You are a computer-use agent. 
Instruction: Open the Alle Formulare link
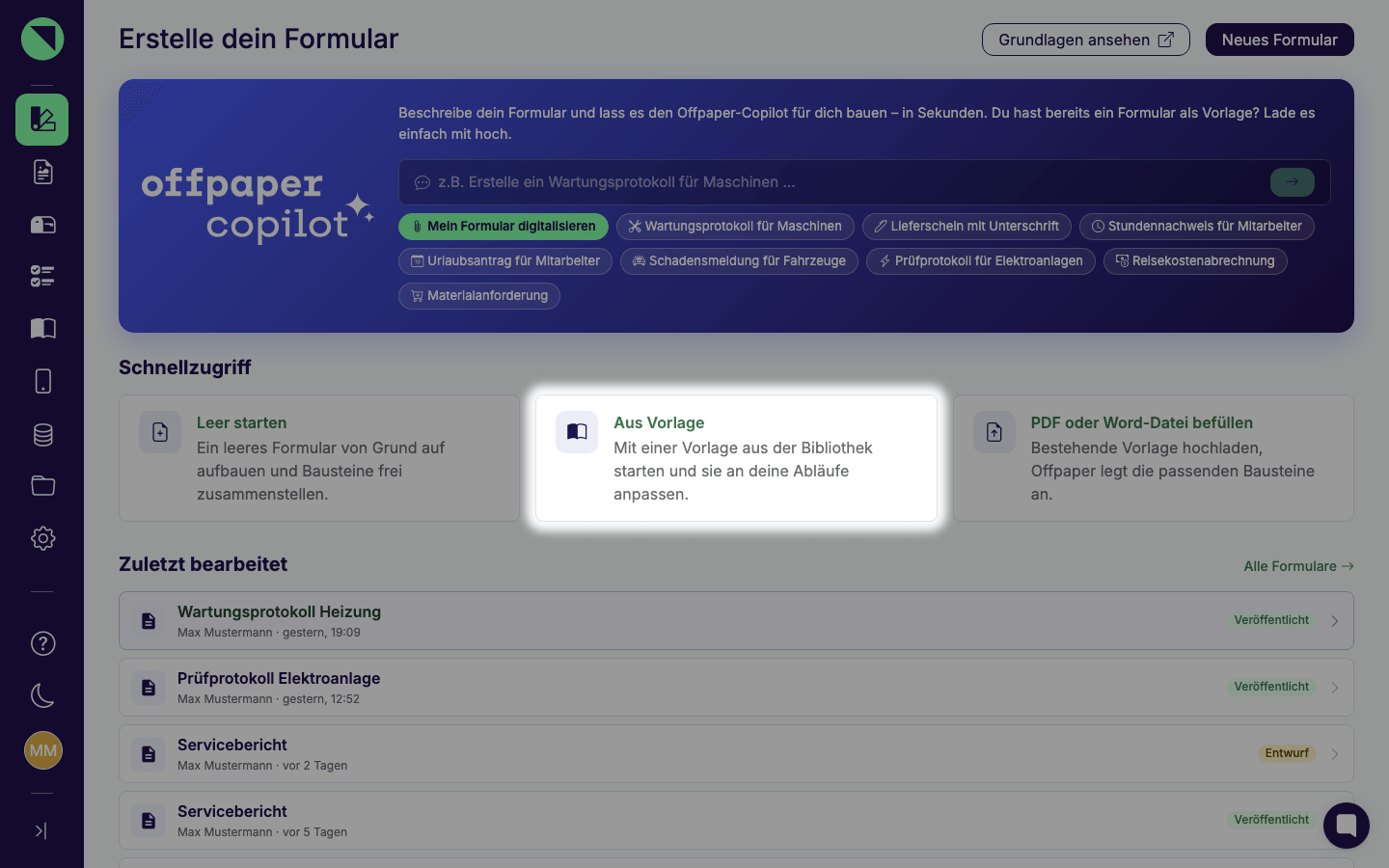pos(1298,566)
